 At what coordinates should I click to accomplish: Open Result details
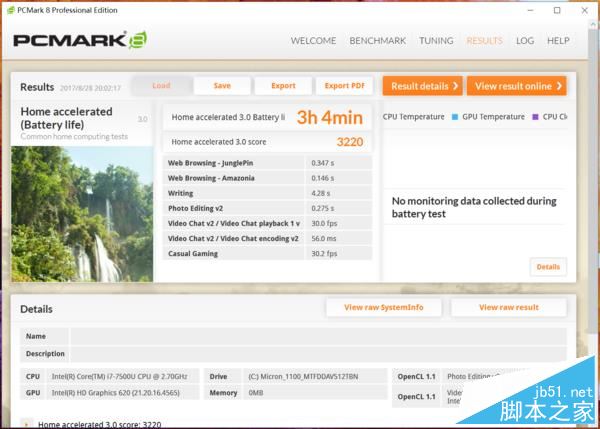click(x=422, y=86)
